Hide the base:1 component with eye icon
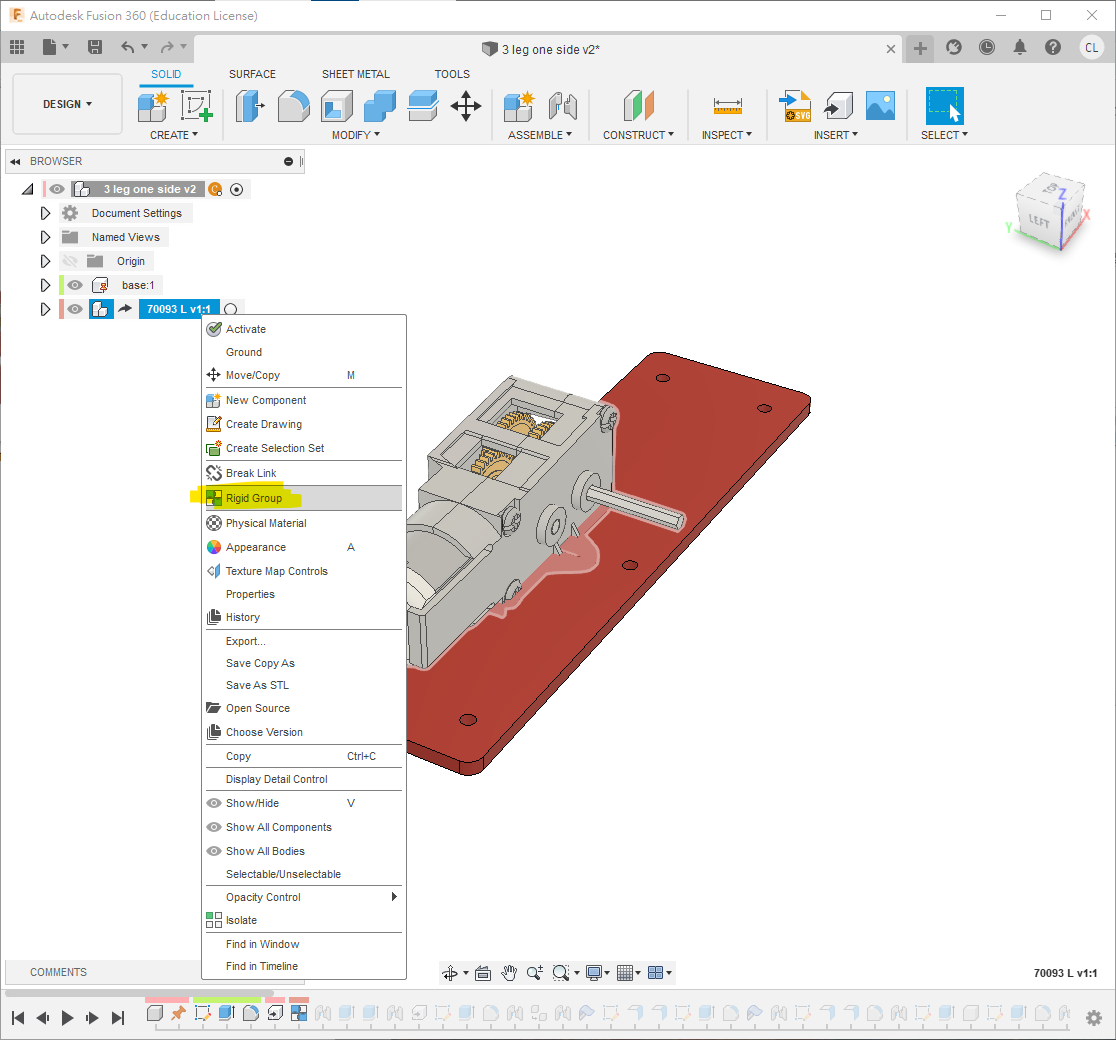This screenshot has width=1116, height=1040. click(x=75, y=285)
